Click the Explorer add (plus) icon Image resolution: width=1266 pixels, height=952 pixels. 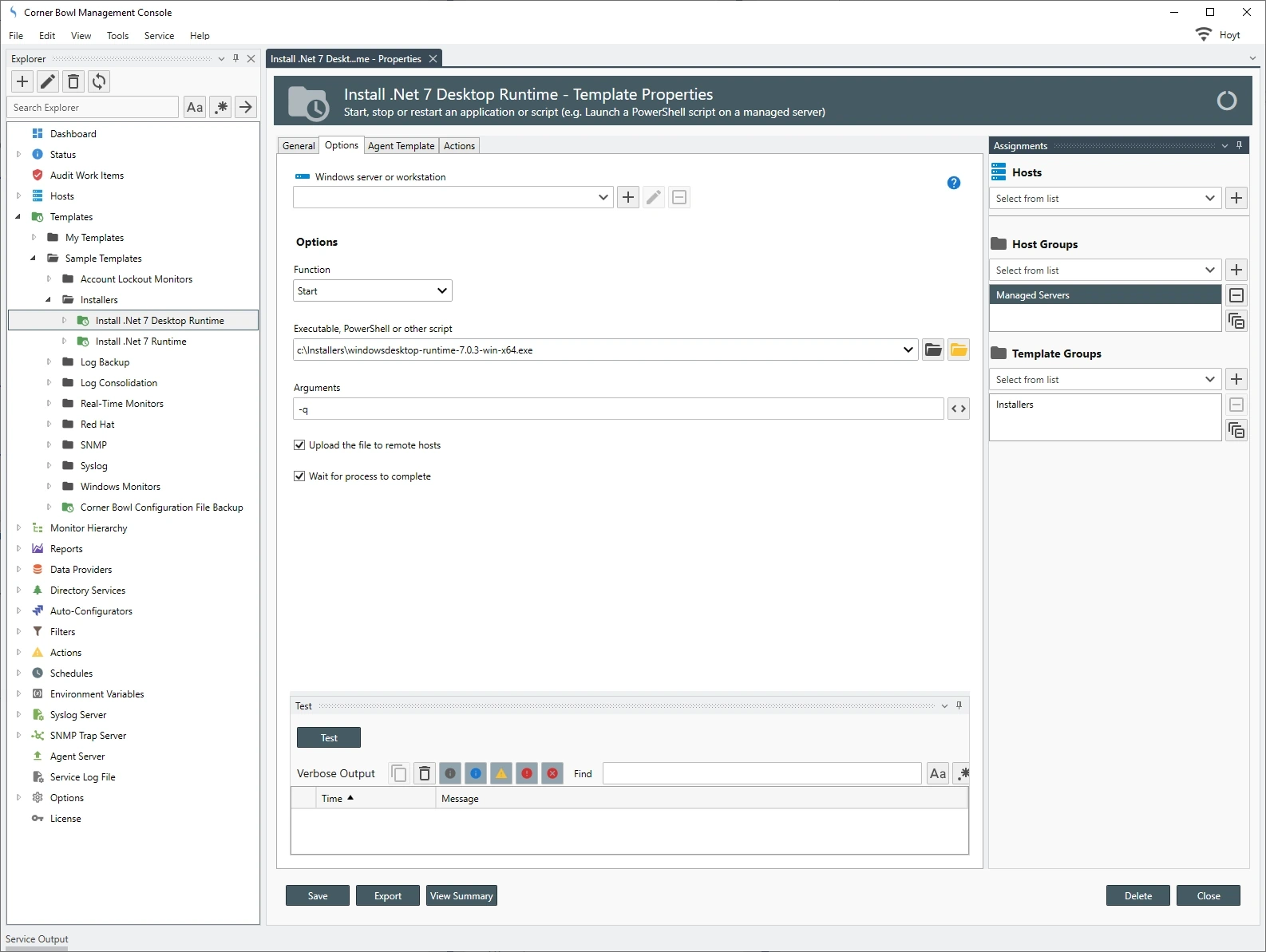pyautogui.click(x=22, y=81)
